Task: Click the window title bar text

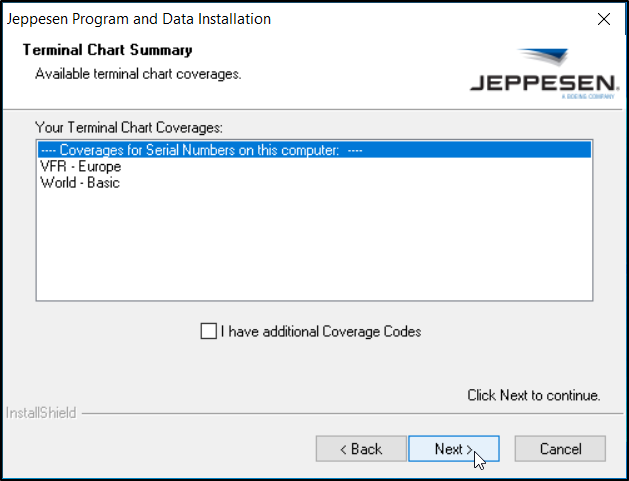Action: coord(139,19)
